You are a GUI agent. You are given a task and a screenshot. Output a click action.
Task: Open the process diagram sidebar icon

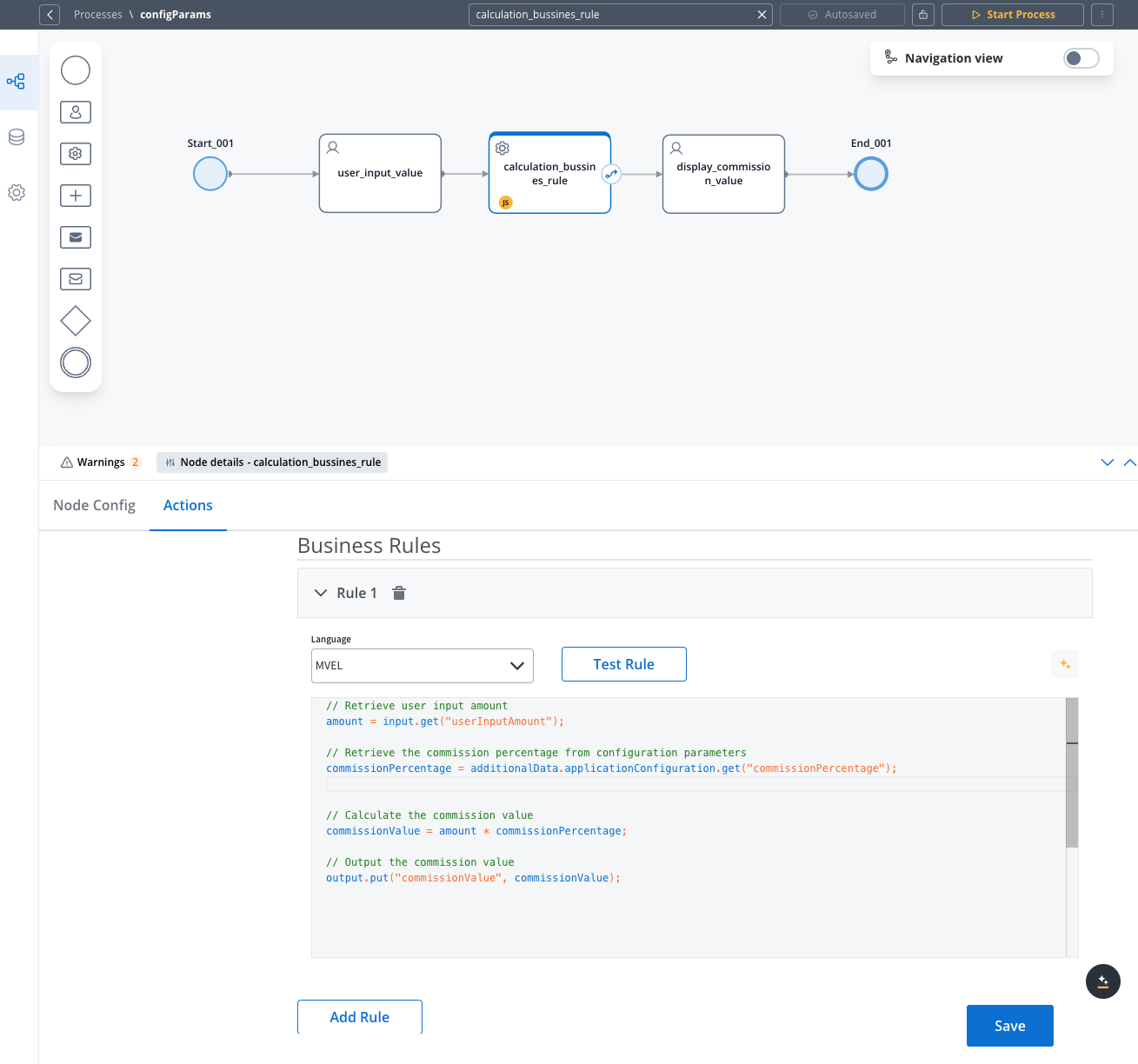pos(17,82)
